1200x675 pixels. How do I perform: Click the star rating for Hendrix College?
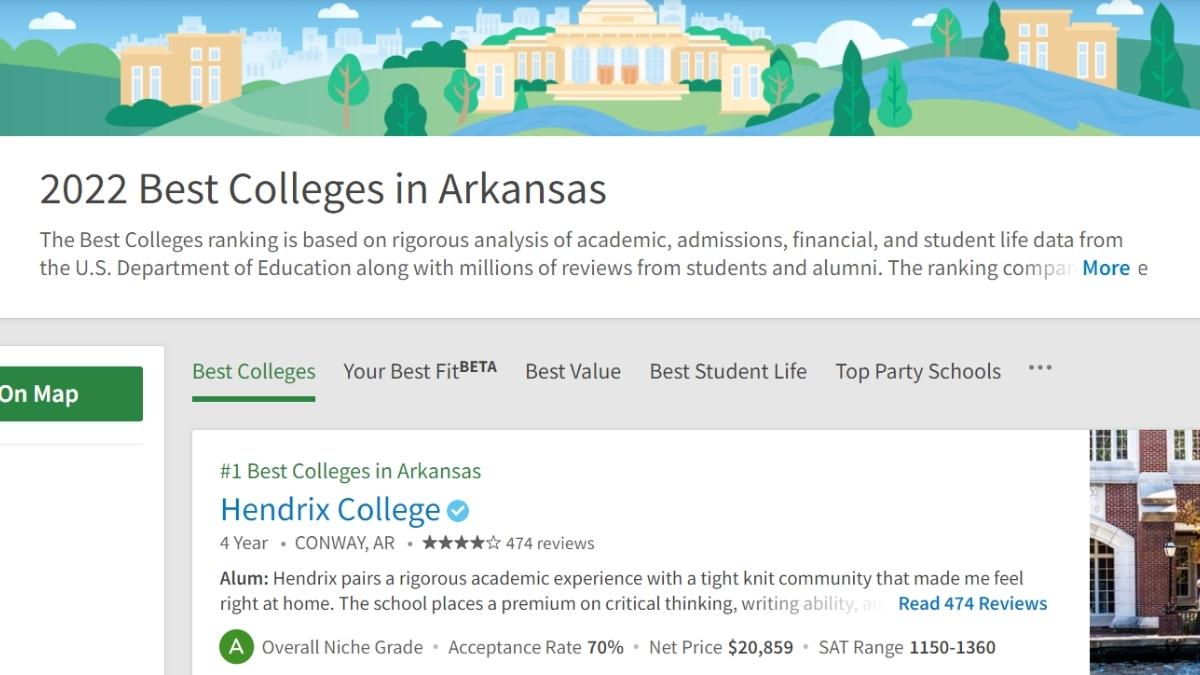tap(461, 543)
